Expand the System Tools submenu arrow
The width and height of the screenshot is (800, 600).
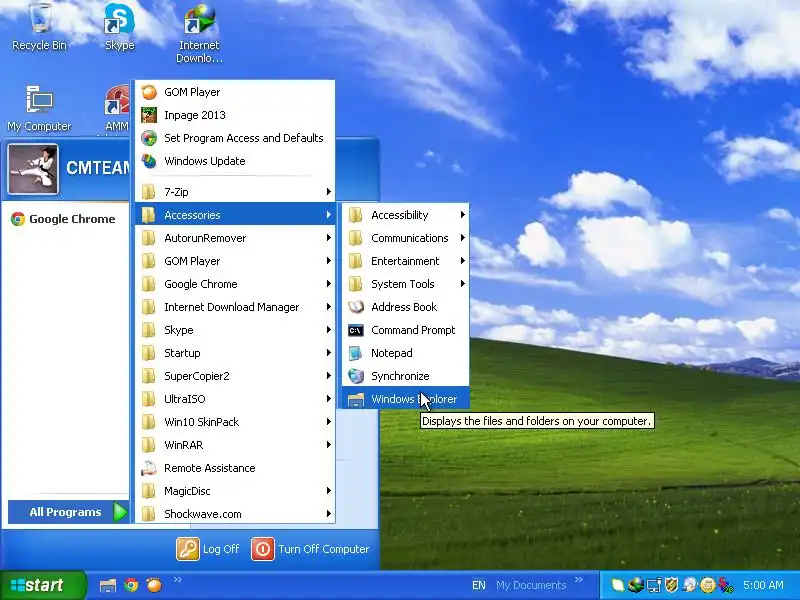pyautogui.click(x=462, y=284)
